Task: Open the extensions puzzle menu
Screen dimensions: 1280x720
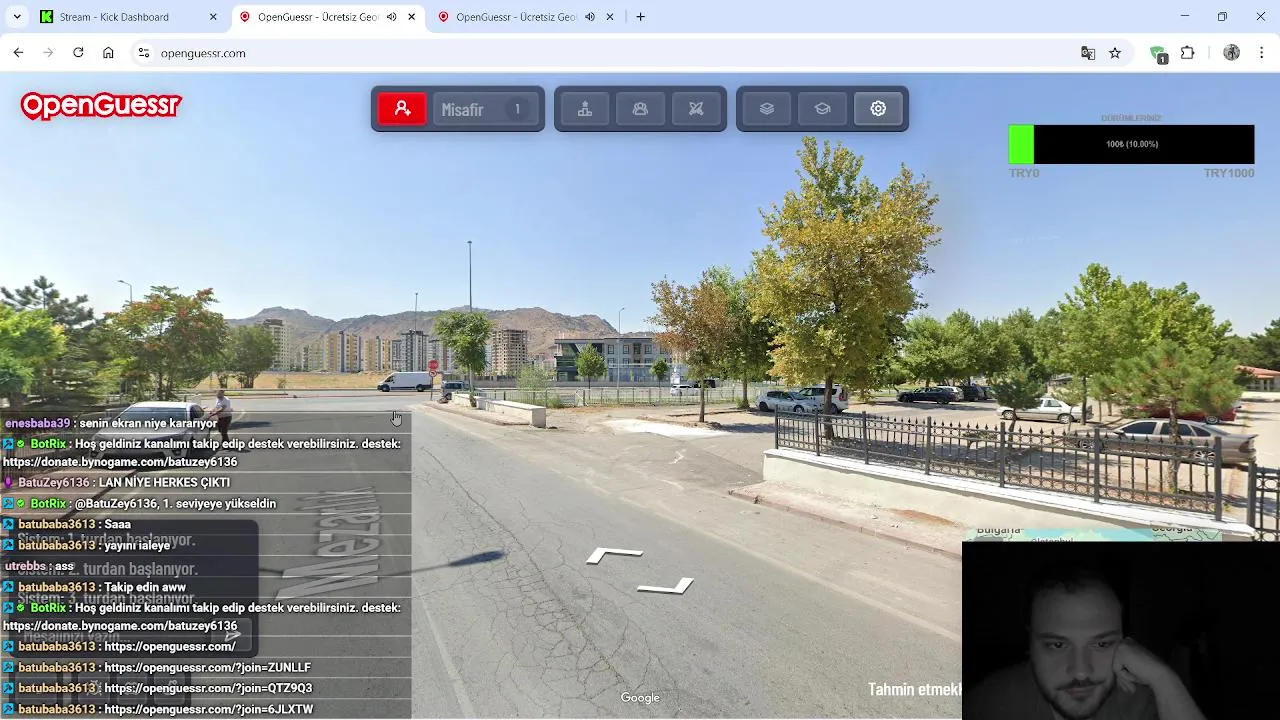Action: click(x=1188, y=53)
